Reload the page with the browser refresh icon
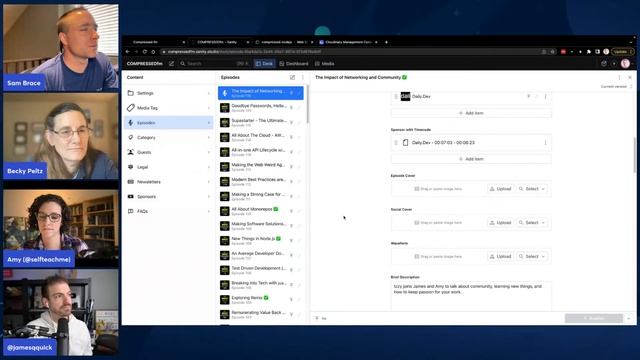Image resolution: width=640 pixels, height=360 pixels. point(144,52)
